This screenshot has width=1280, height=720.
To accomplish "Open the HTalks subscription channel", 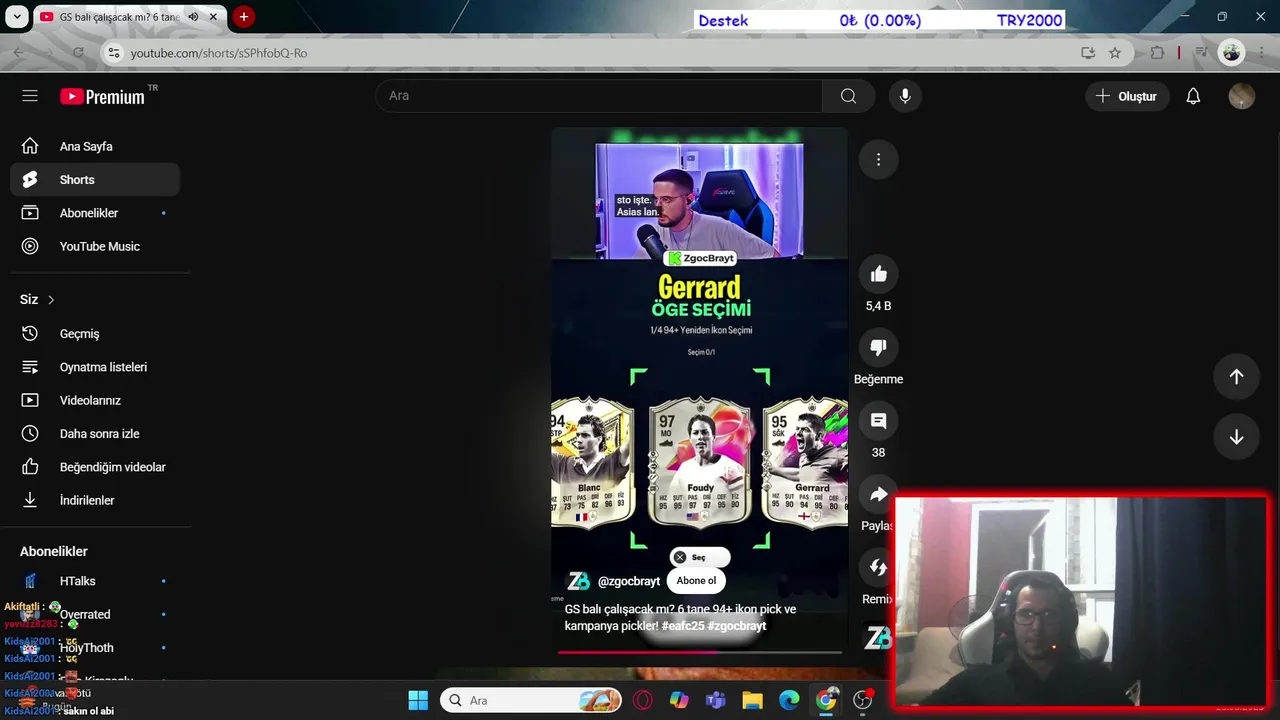I will tap(95, 581).
